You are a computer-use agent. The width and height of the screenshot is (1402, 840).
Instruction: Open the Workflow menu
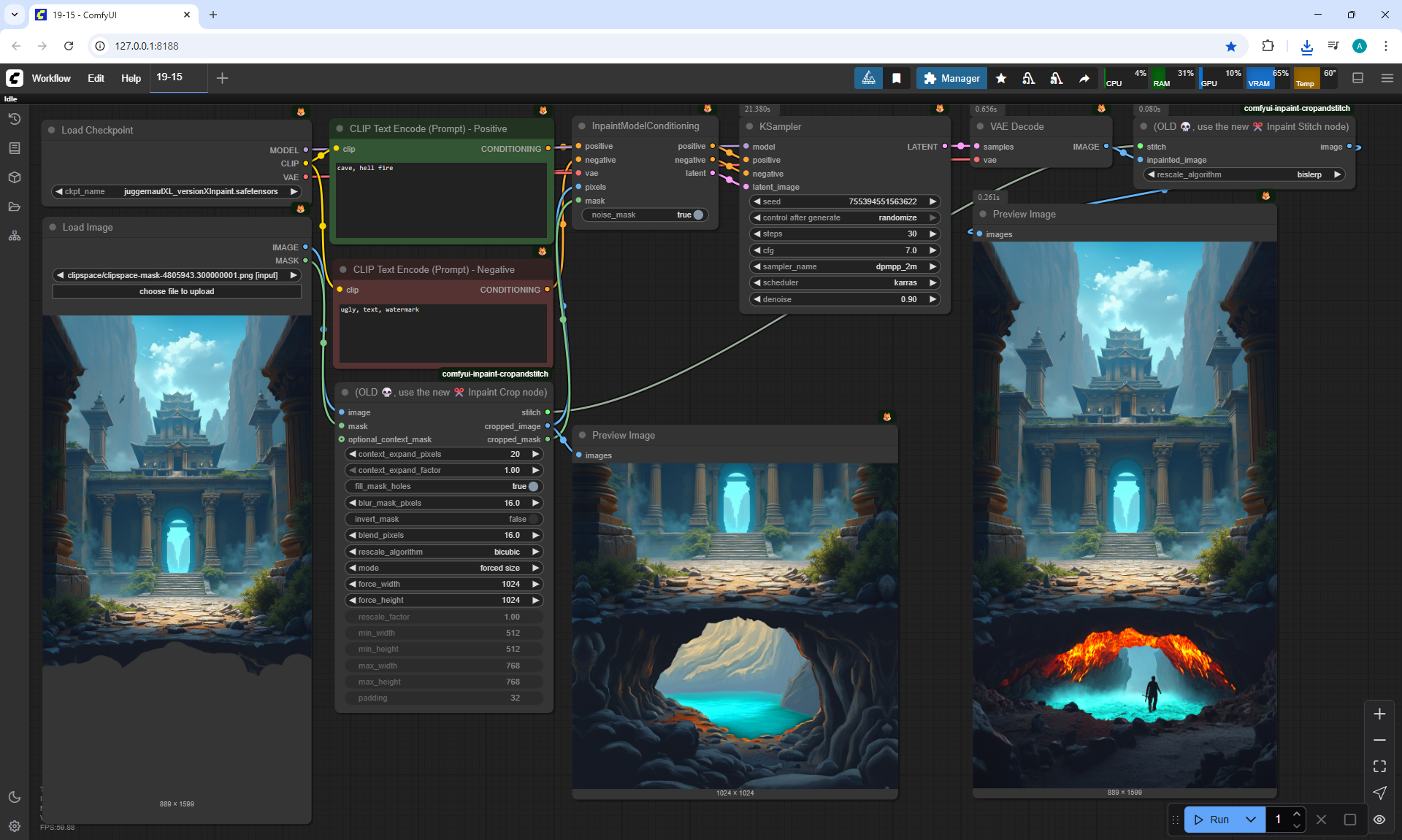pos(51,78)
